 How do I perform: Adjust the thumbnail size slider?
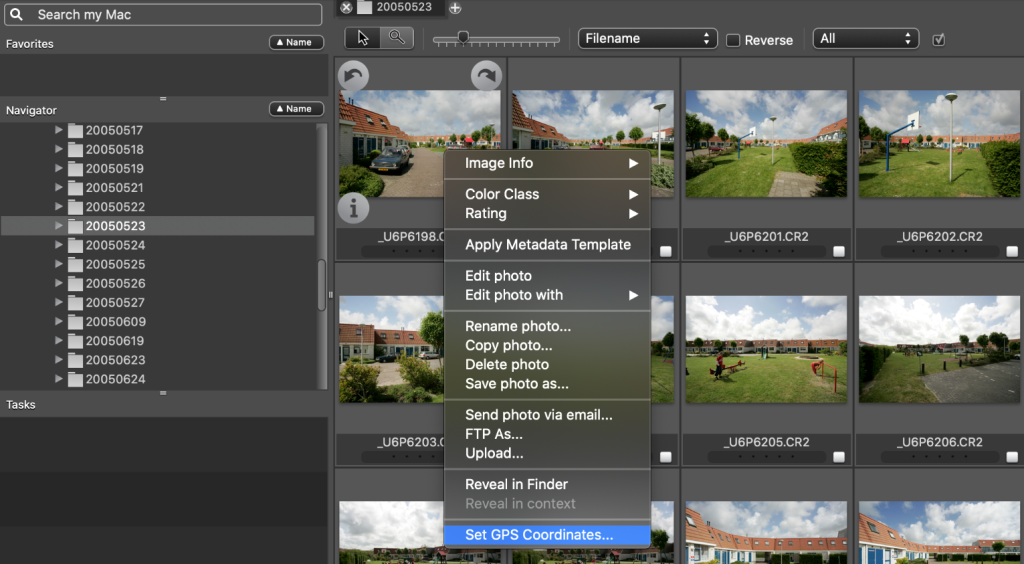[x=463, y=38]
